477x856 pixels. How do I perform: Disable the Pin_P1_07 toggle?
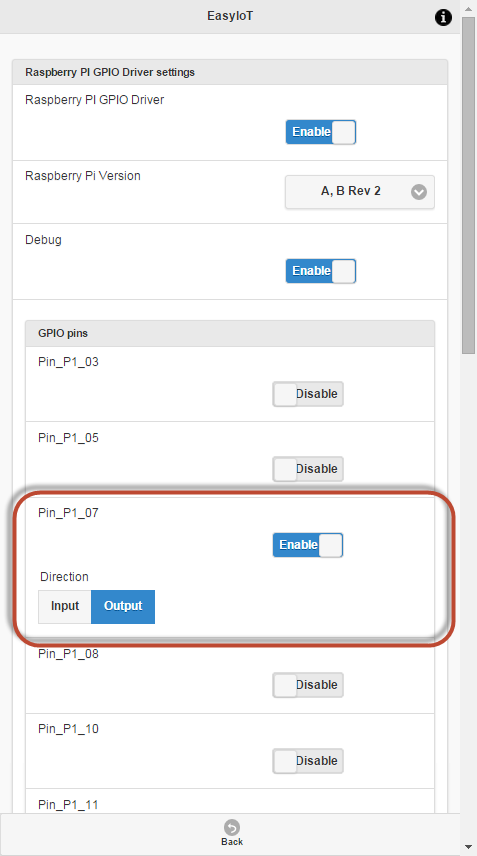coord(308,545)
